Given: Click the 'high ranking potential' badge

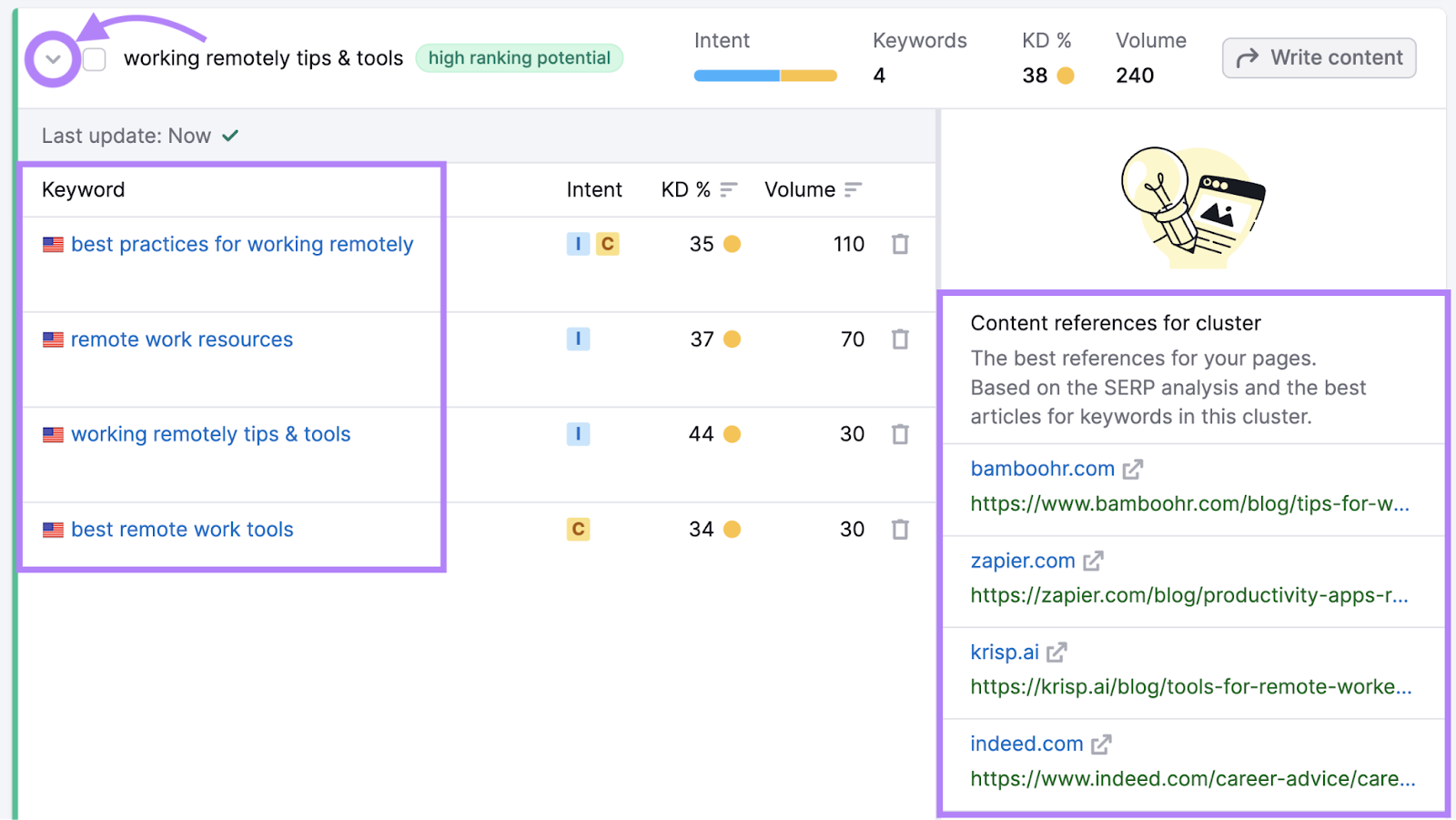Looking at the screenshot, I should click(x=519, y=58).
